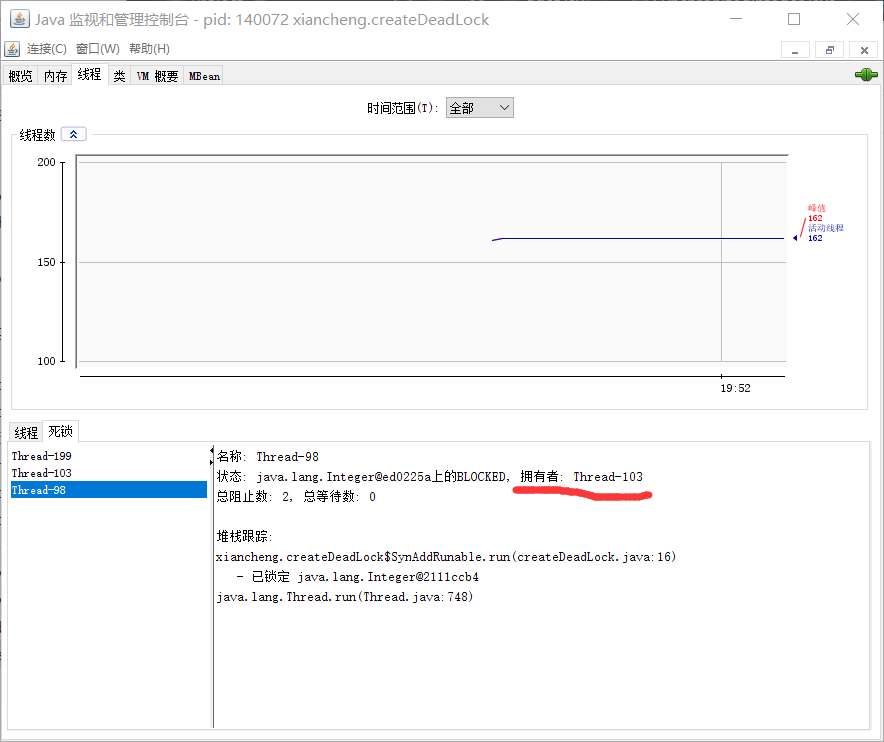
Task: Click the java.lang.Thread.run stack line
Action: tap(344, 597)
